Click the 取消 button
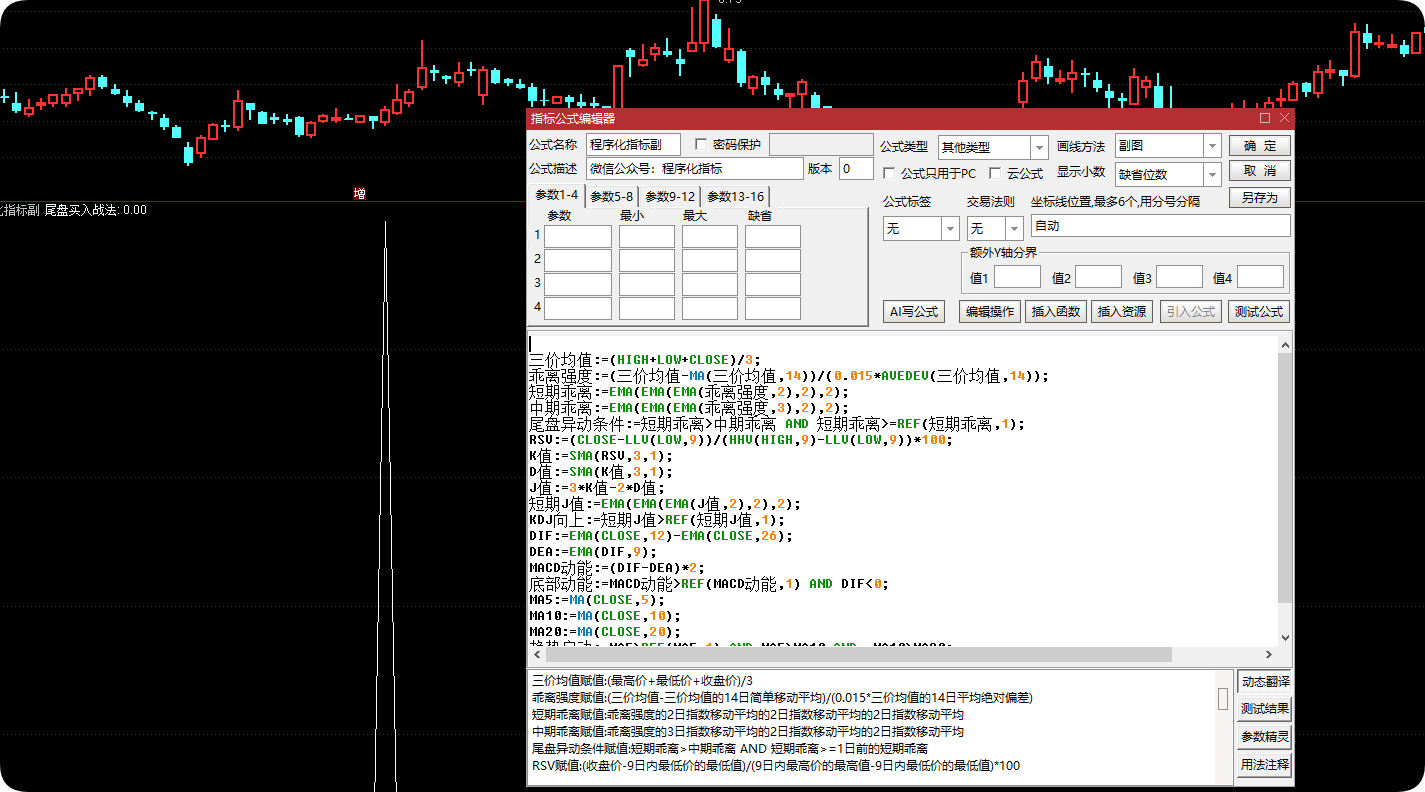1425x792 pixels. pyautogui.click(x=1260, y=171)
